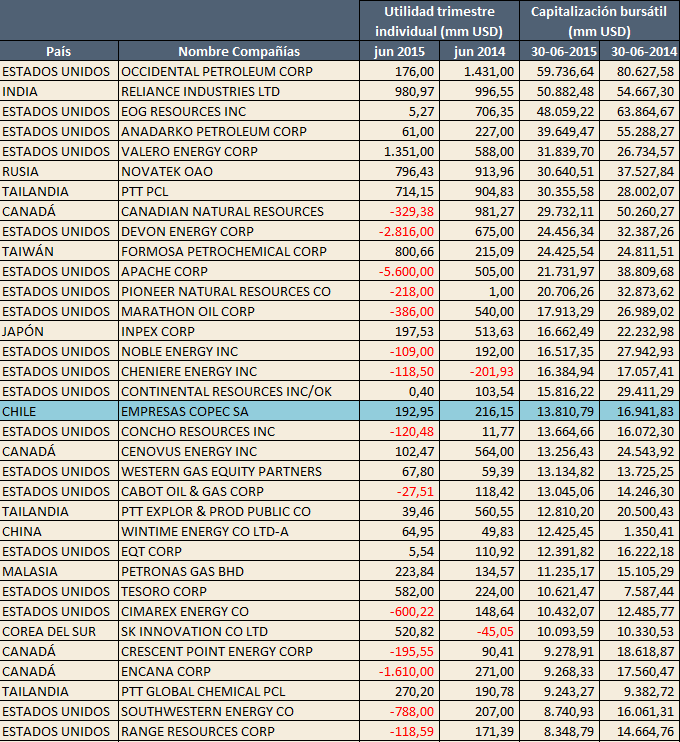Select the PETRONAS GAS BHD cell

click(239, 571)
